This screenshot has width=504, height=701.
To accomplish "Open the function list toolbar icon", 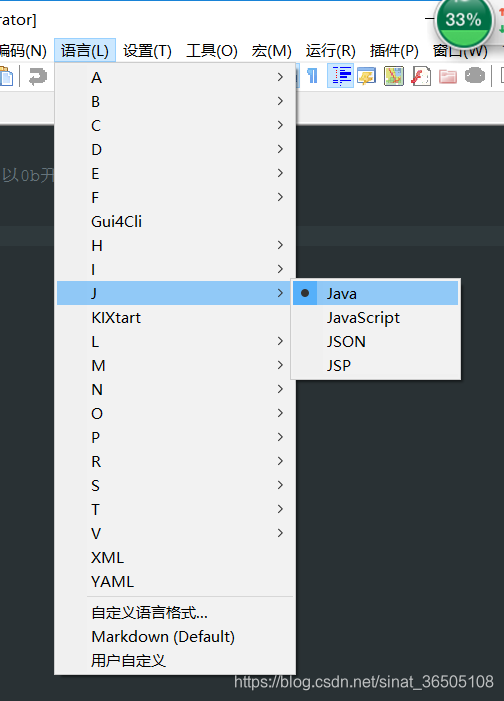I will click(x=421, y=76).
